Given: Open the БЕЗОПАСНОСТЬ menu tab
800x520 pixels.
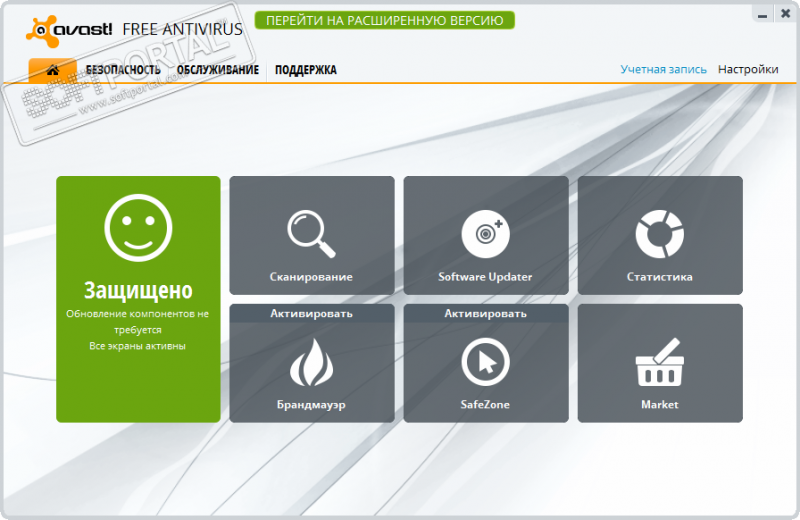Looking at the screenshot, I should click(x=123, y=70).
